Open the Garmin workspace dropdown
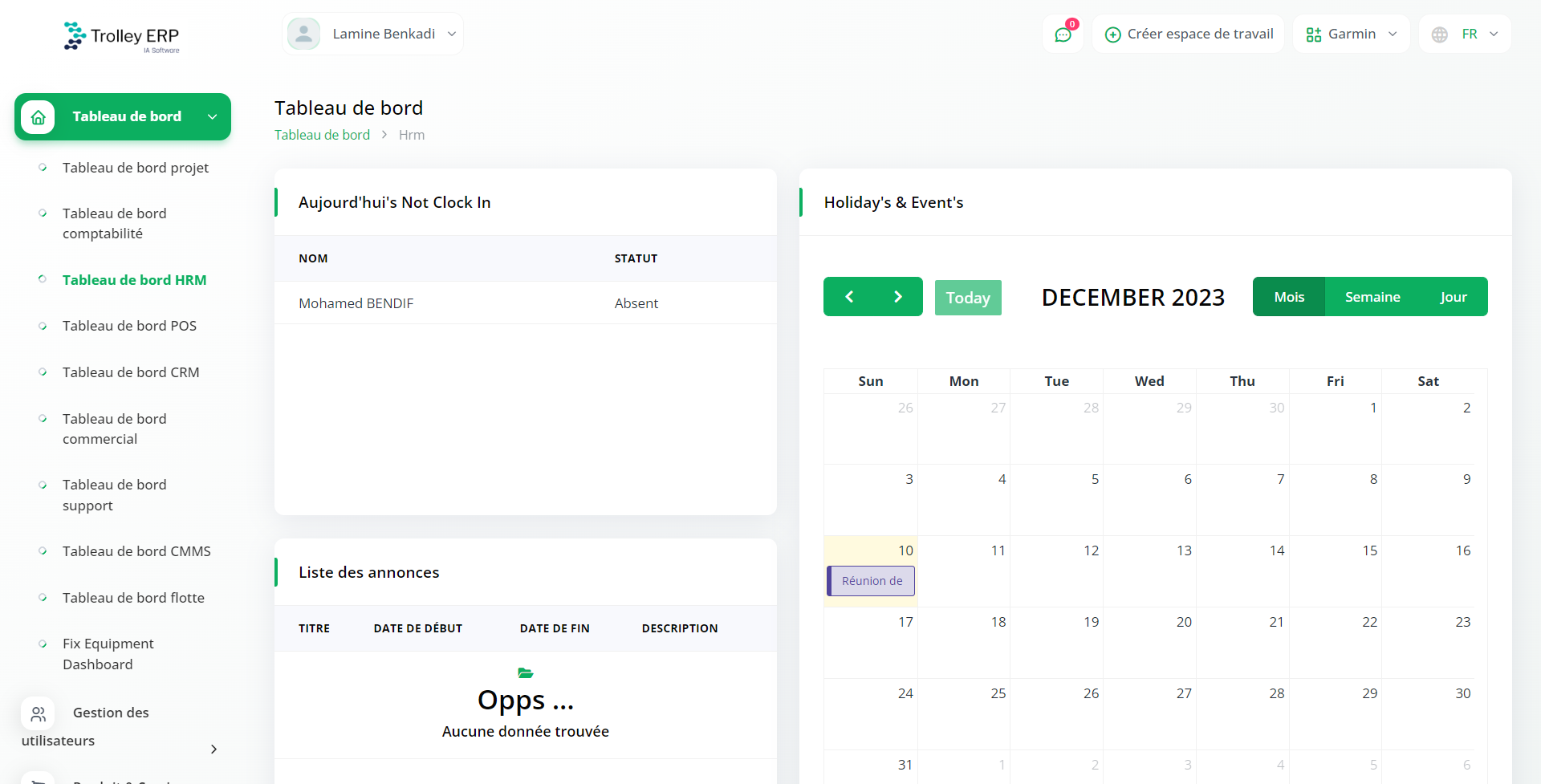 1352,35
